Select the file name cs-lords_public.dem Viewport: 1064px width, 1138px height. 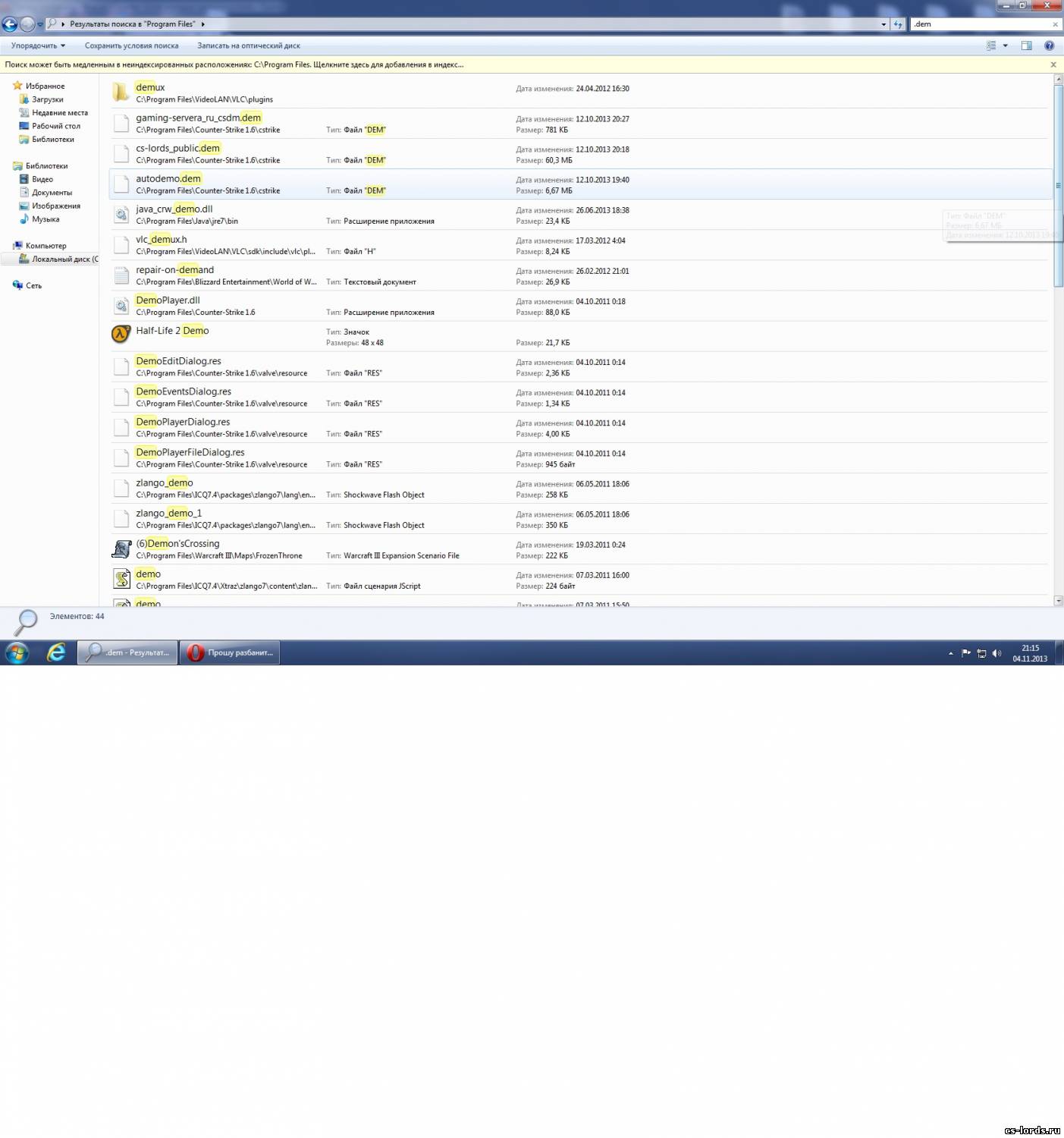[x=178, y=149]
